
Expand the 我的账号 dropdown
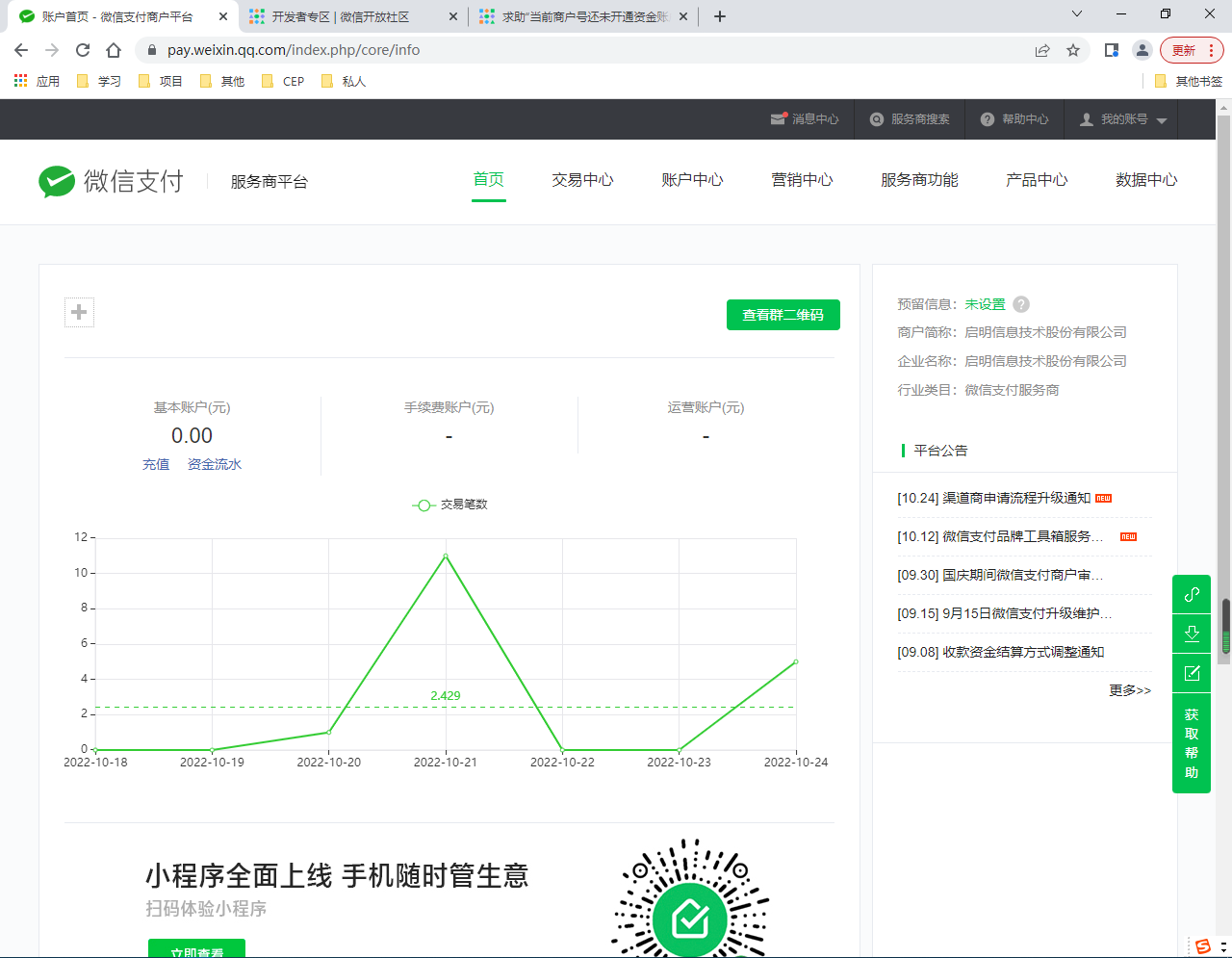point(1123,119)
